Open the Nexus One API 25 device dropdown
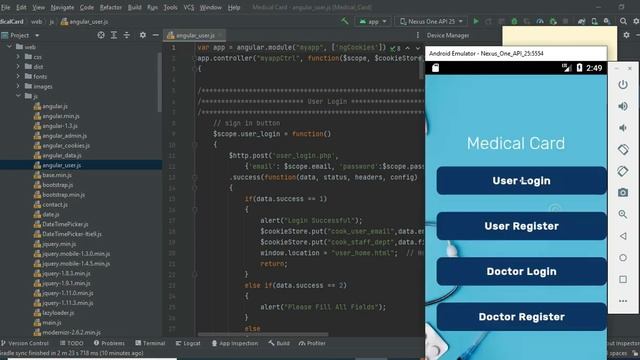The height and width of the screenshot is (360, 640). (432, 21)
